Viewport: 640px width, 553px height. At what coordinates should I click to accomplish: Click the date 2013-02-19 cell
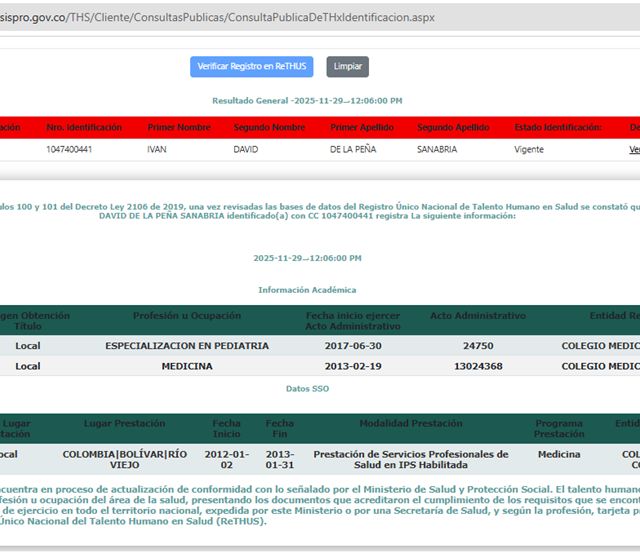click(x=353, y=366)
